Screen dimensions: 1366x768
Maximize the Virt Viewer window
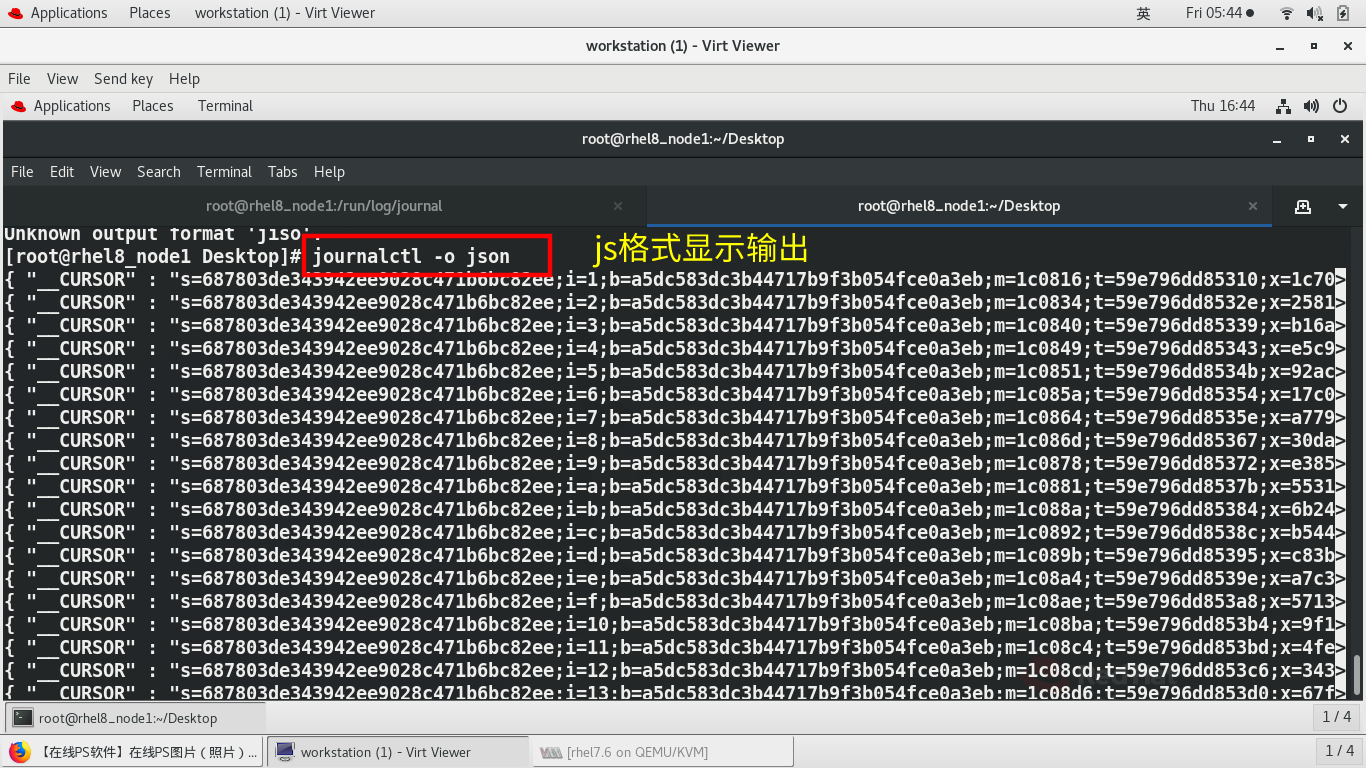point(1314,46)
